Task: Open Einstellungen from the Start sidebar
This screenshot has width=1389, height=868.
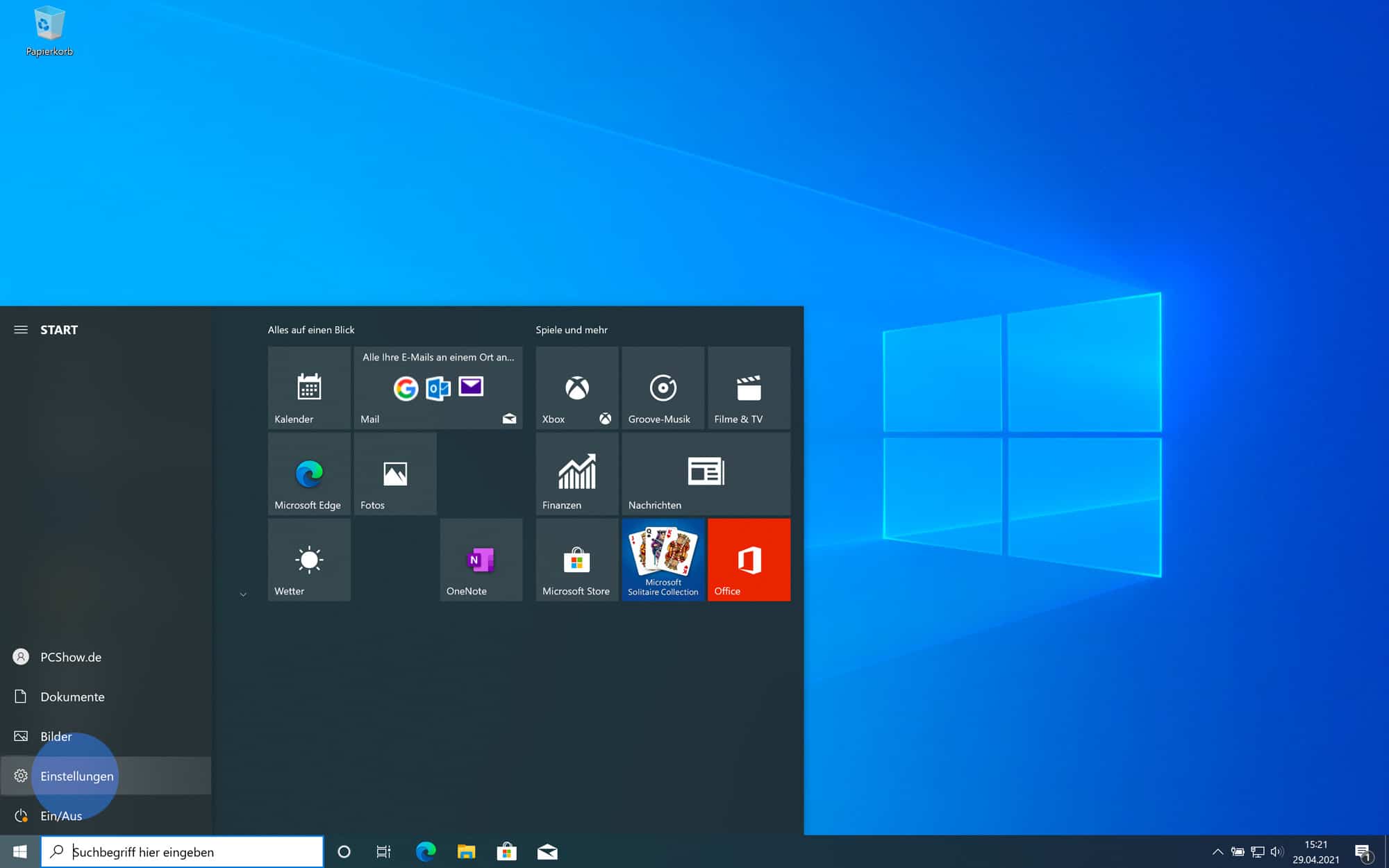Action: pos(106,776)
